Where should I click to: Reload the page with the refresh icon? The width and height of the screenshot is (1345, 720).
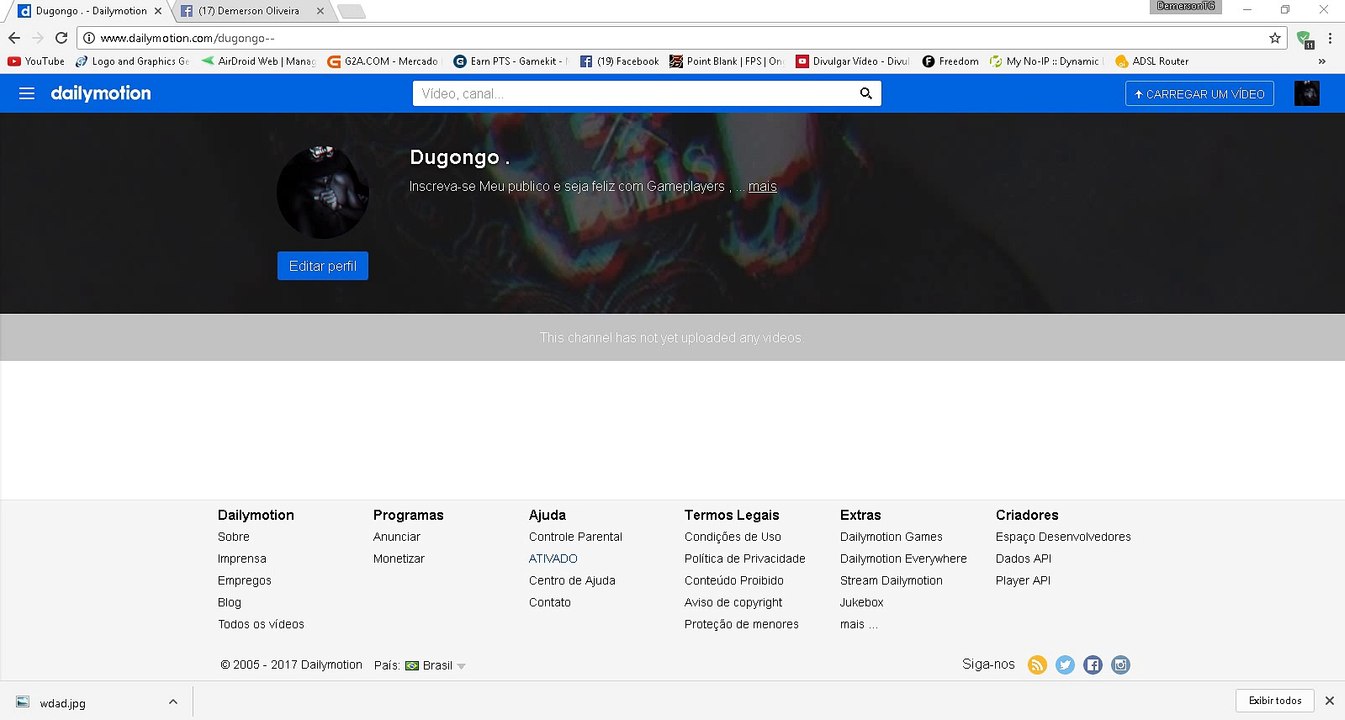click(x=61, y=38)
